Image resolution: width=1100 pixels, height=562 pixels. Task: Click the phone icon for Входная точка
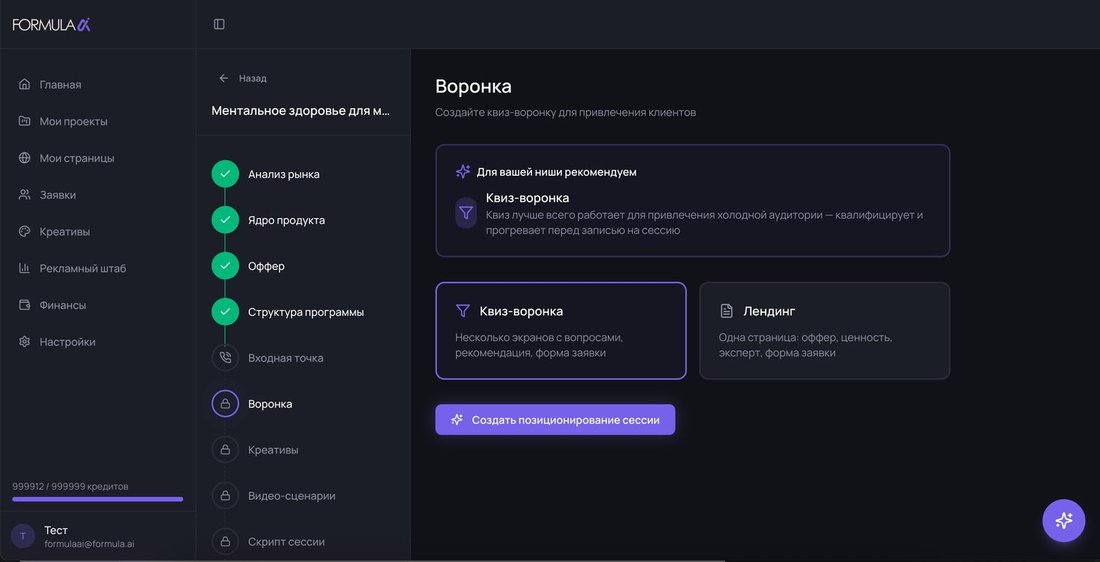click(225, 358)
